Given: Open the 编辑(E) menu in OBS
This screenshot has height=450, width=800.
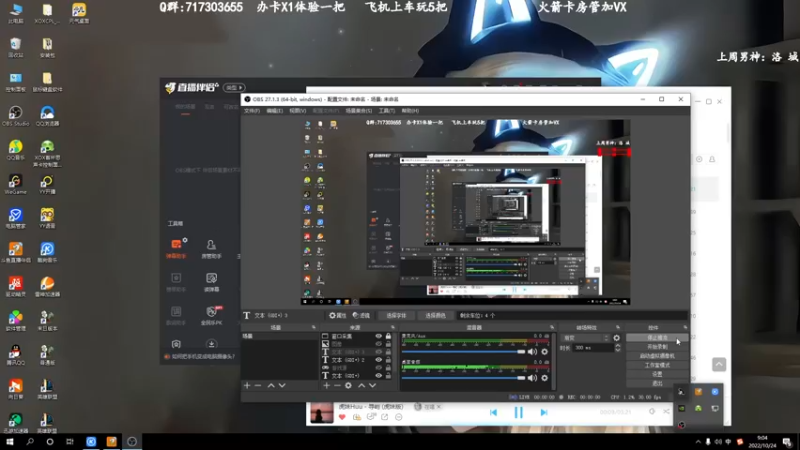Looking at the screenshot, I should tap(274, 111).
